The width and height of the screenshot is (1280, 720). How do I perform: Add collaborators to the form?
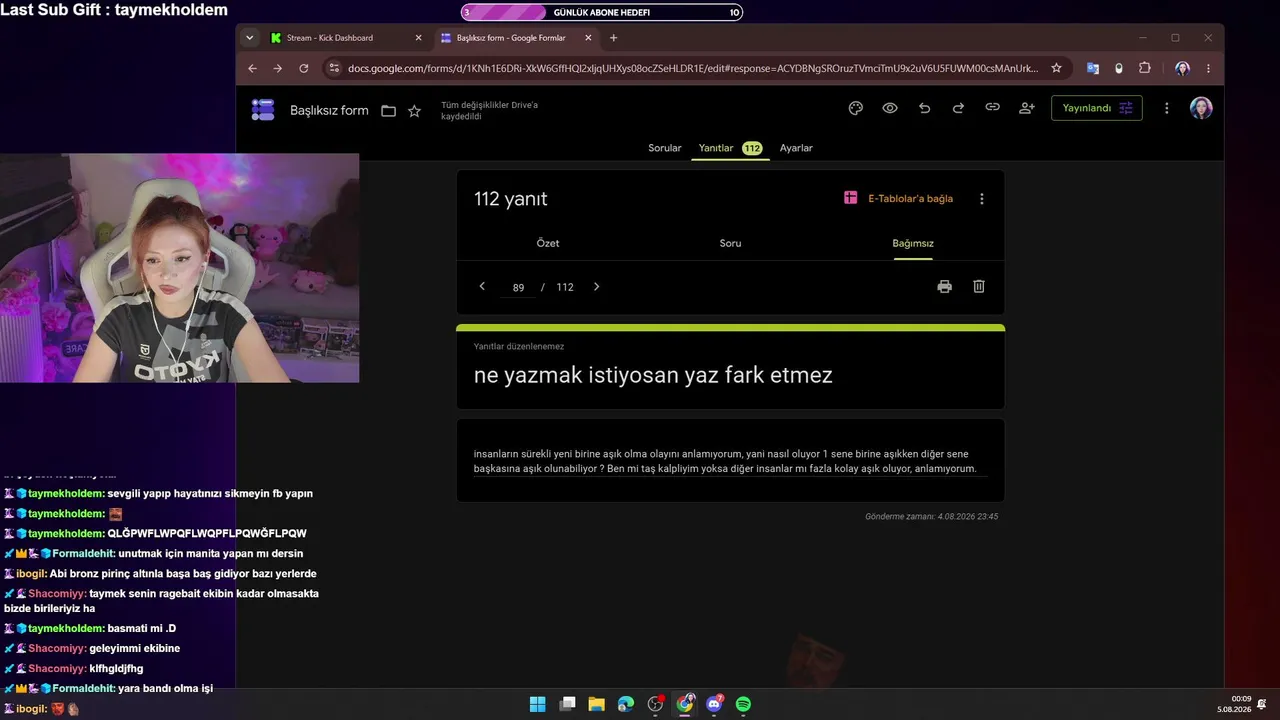1027,108
